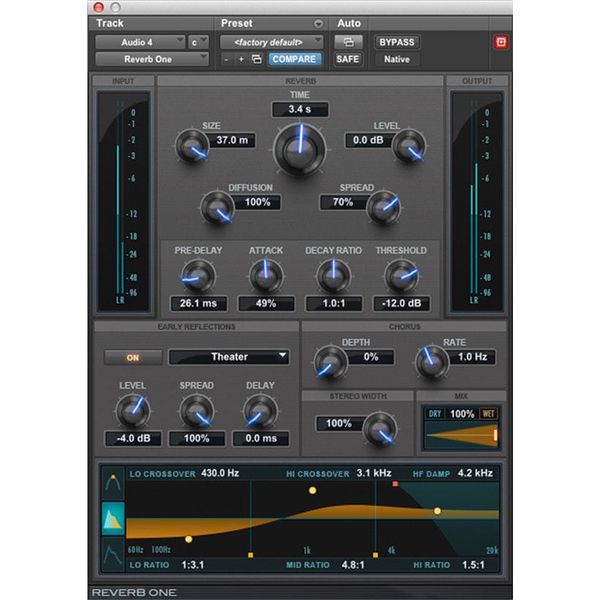Viewport: 600px width, 600px height.
Task: Click the Hi Ratio yellow graph point
Action: (437, 511)
